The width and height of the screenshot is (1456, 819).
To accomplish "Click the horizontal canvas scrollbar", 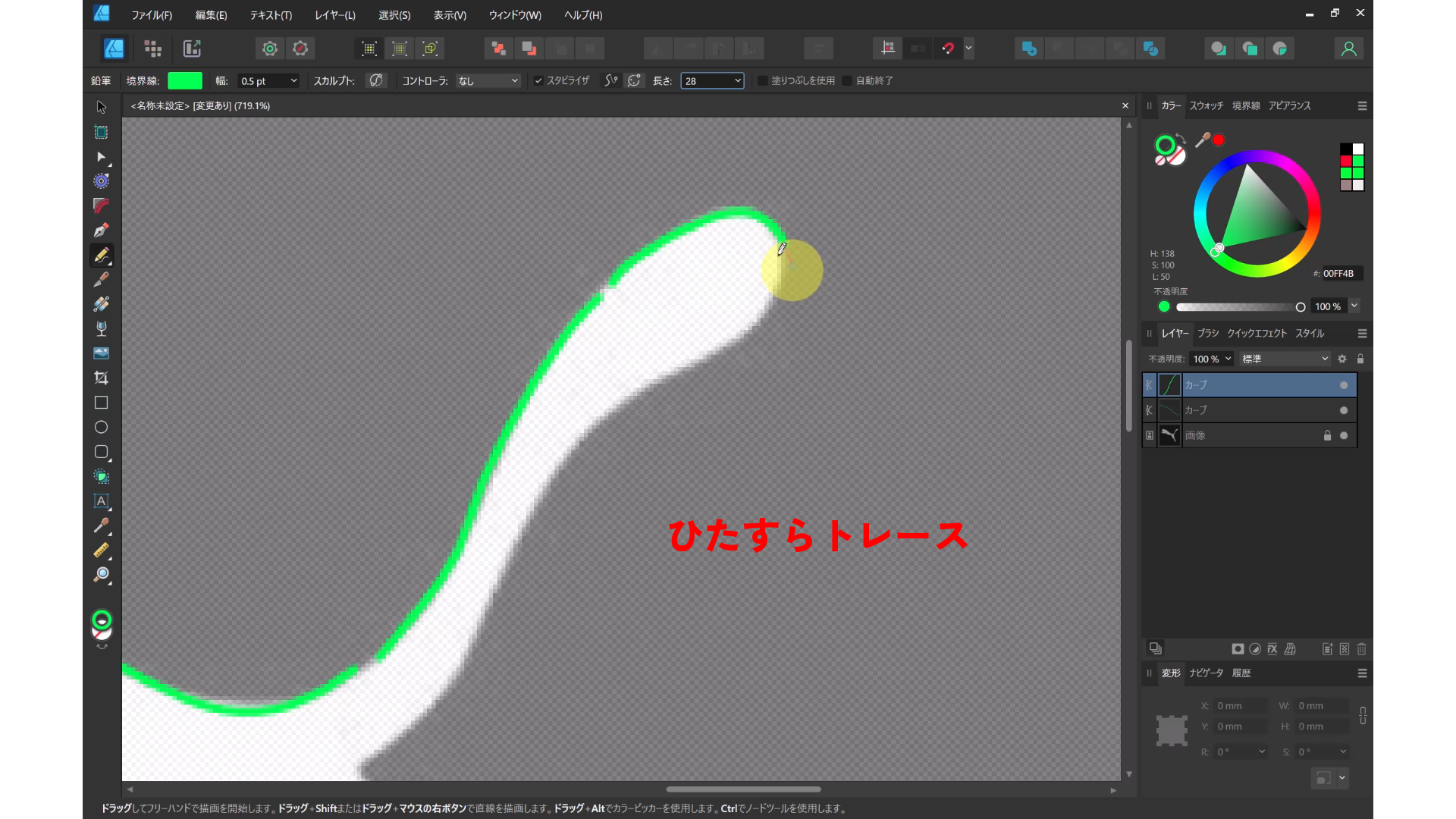I will (x=743, y=789).
